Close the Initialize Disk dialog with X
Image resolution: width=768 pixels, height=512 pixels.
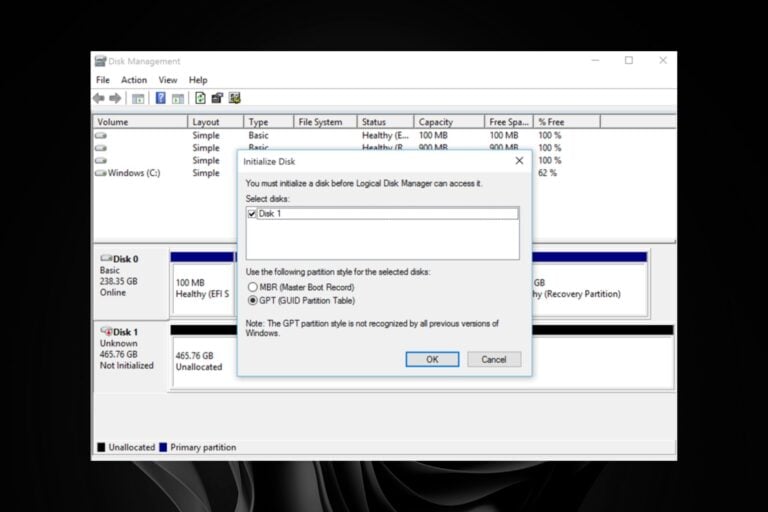pos(518,160)
